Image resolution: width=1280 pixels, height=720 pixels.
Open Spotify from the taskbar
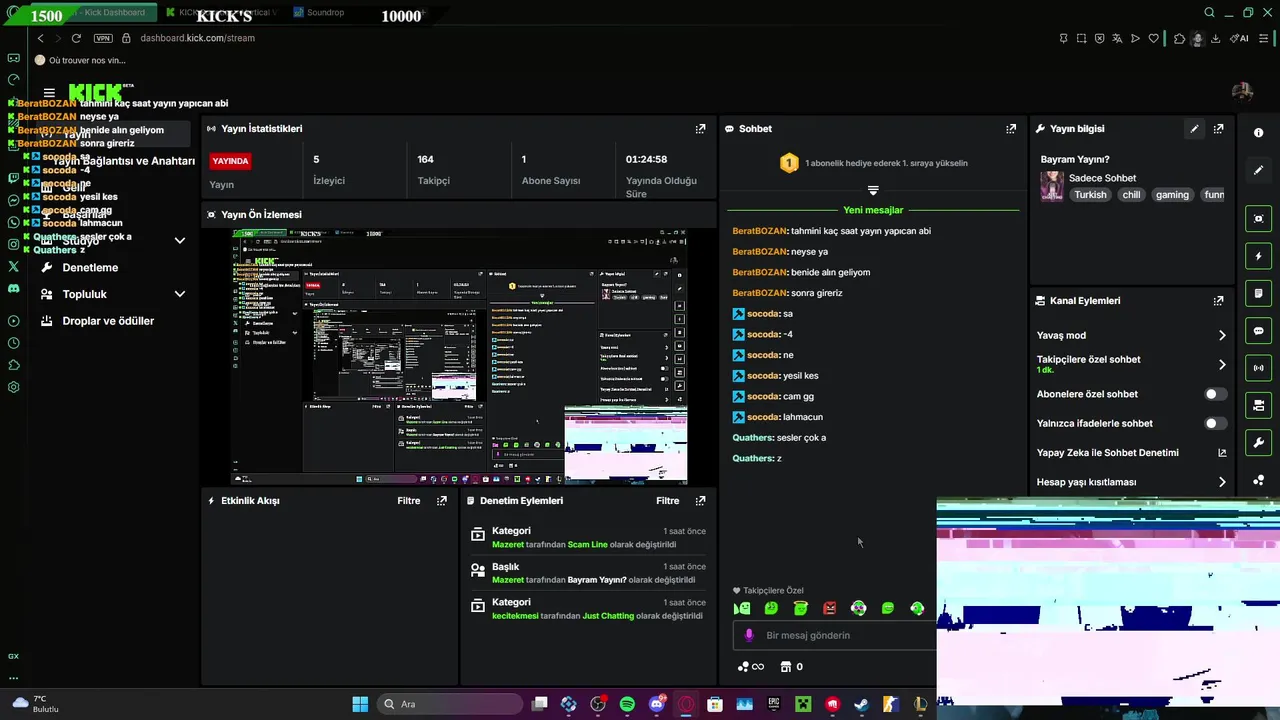(627, 704)
